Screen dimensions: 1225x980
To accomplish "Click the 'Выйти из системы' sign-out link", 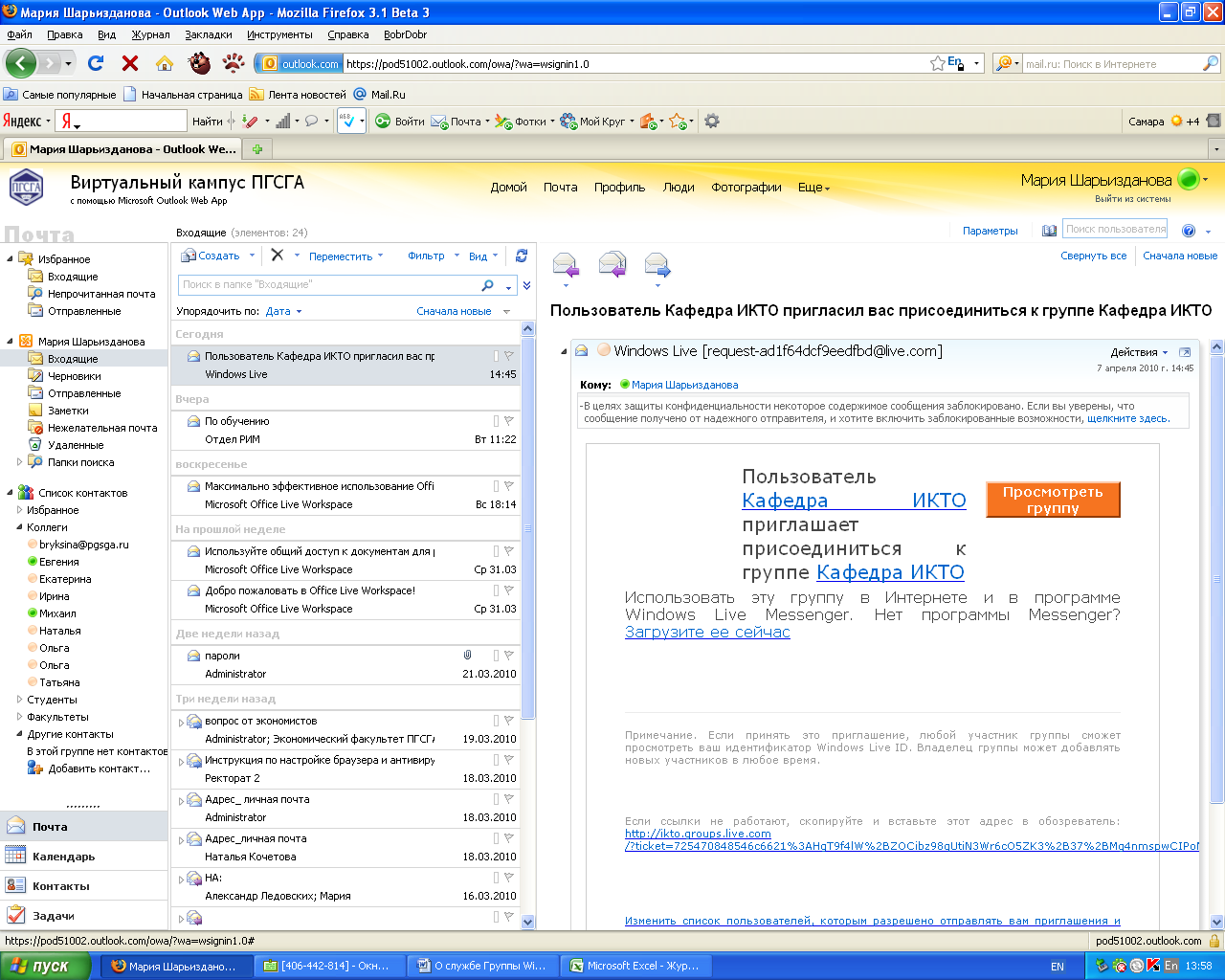I will click(1132, 199).
